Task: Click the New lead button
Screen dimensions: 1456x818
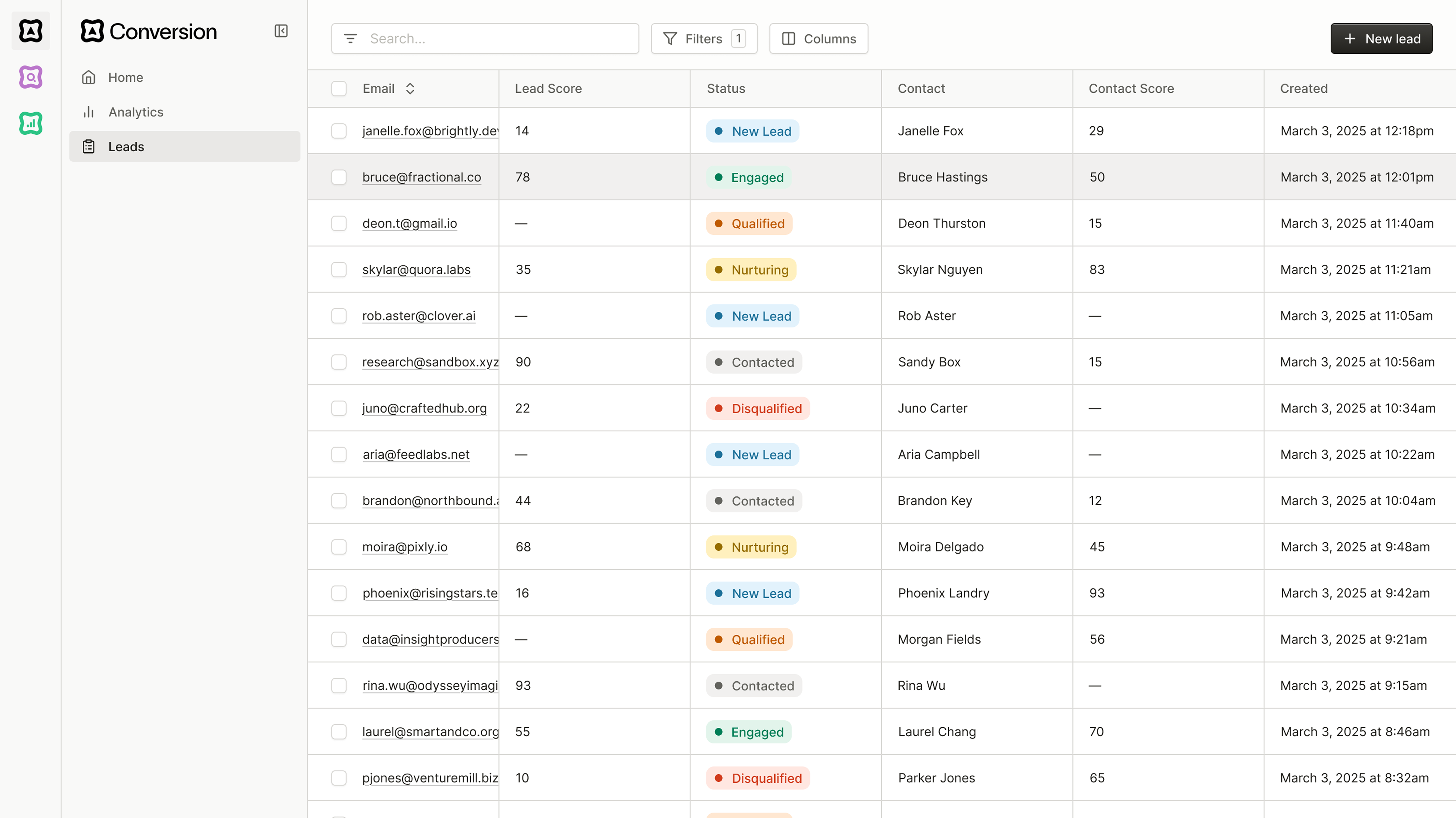Action: [x=1381, y=38]
